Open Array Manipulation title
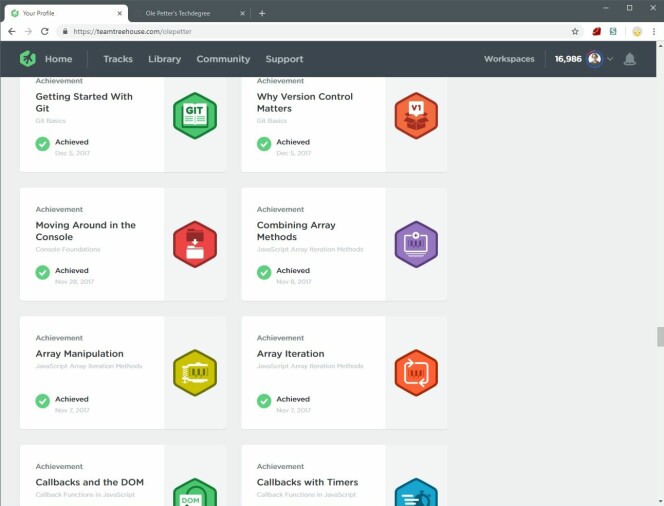 click(x=80, y=354)
